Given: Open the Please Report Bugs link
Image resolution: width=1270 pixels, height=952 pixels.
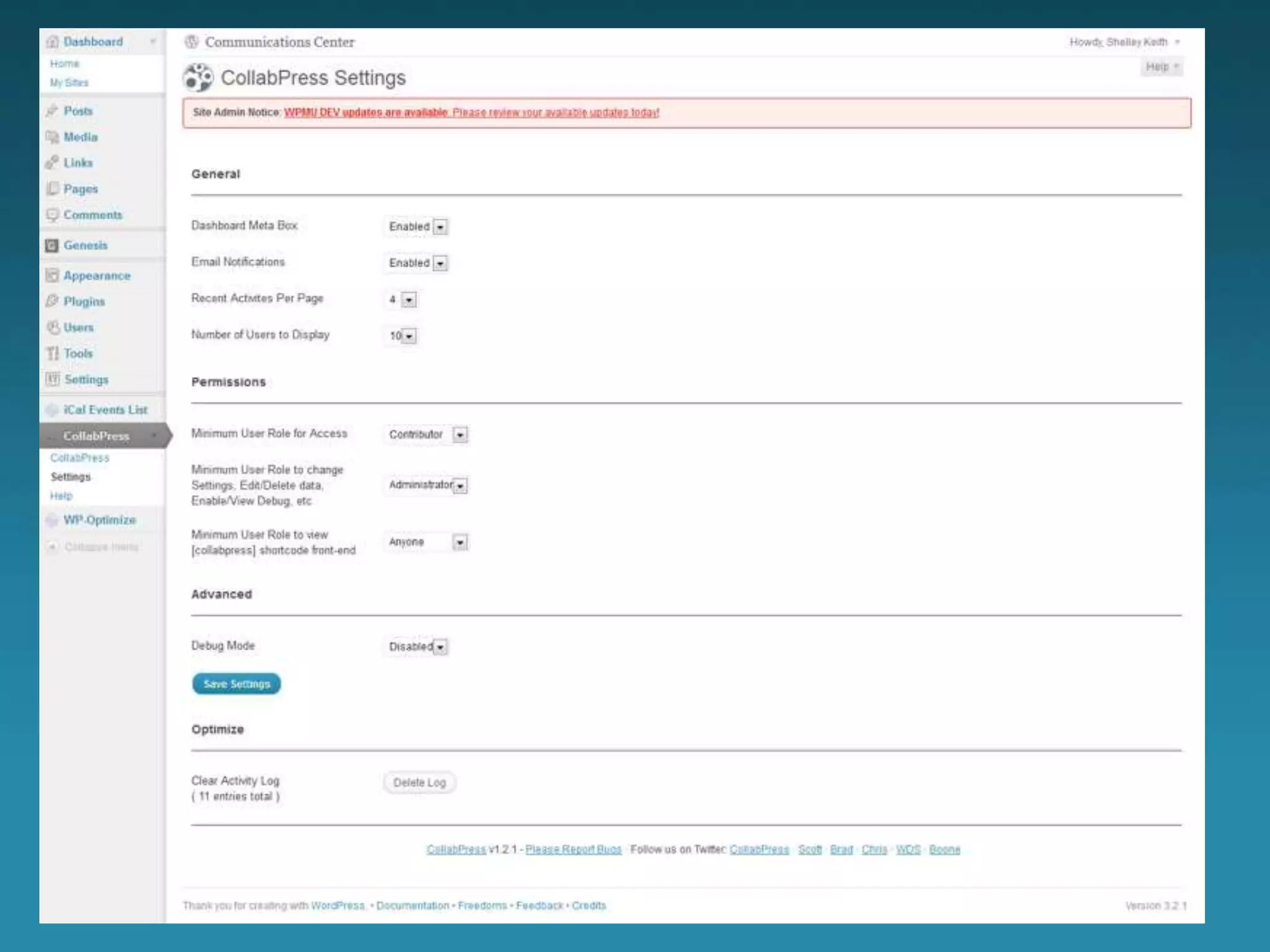Looking at the screenshot, I should (x=573, y=849).
